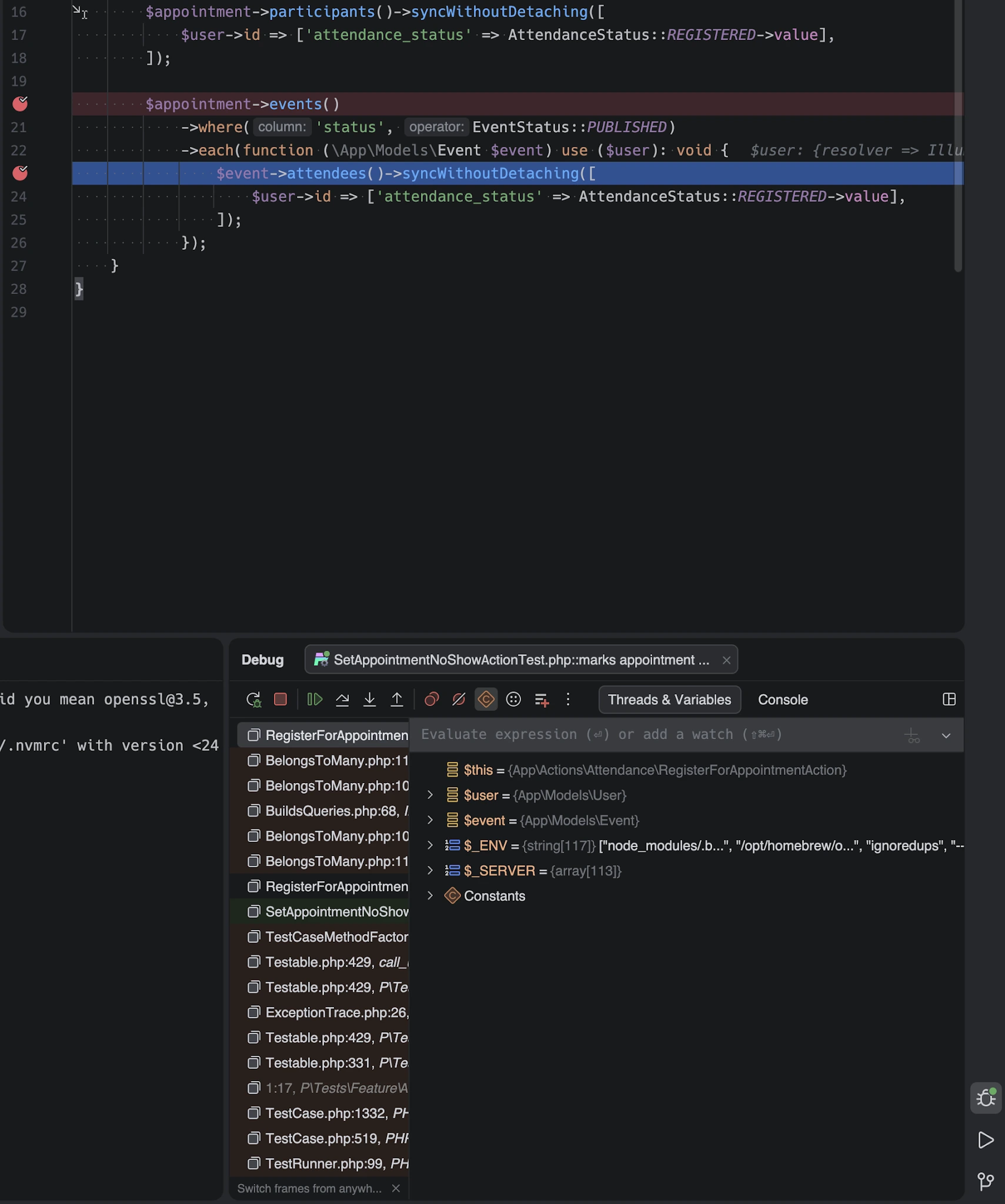This screenshot has height=1204, width=1005.
Task: Toggle the highlighted constants (C) button
Action: pyautogui.click(x=486, y=700)
